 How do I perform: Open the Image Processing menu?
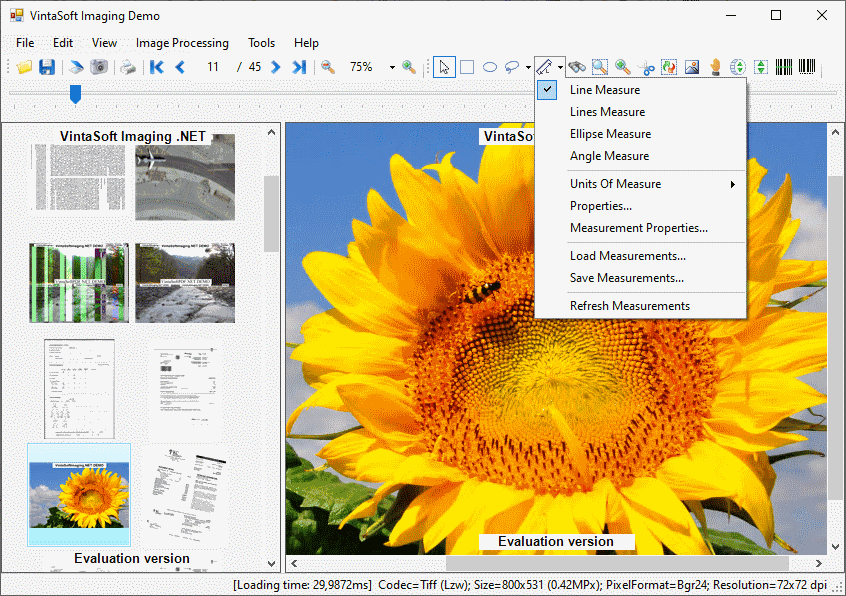[x=182, y=43]
